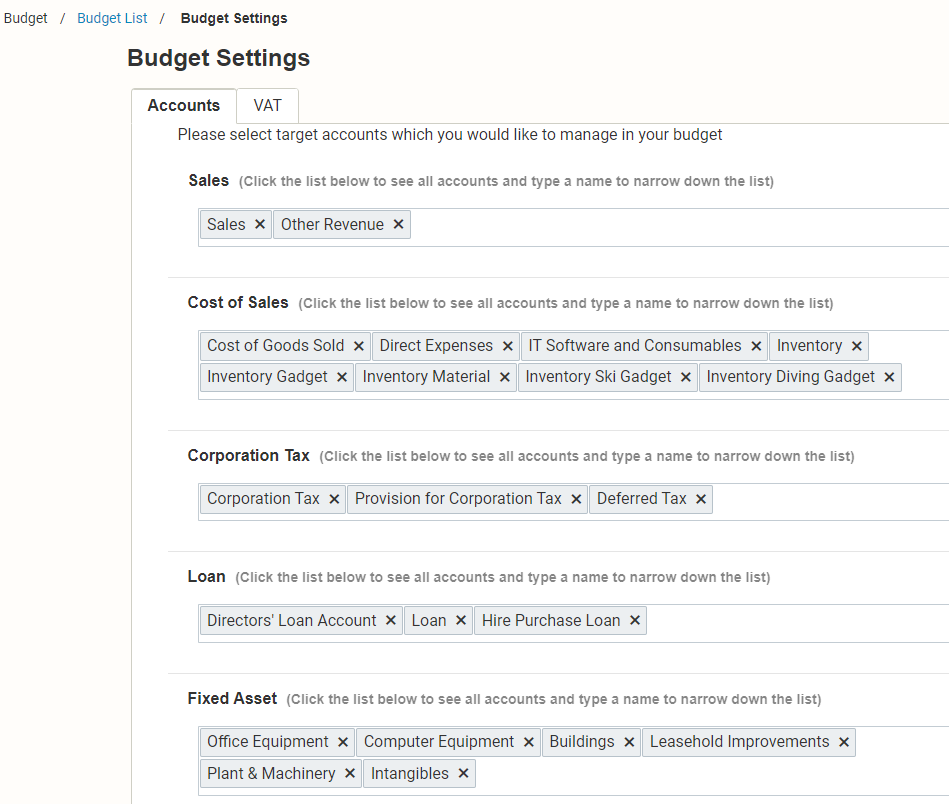Remove the Cost of Goods Sold tag
Viewport: 949px width, 804px height.
pyautogui.click(x=358, y=346)
